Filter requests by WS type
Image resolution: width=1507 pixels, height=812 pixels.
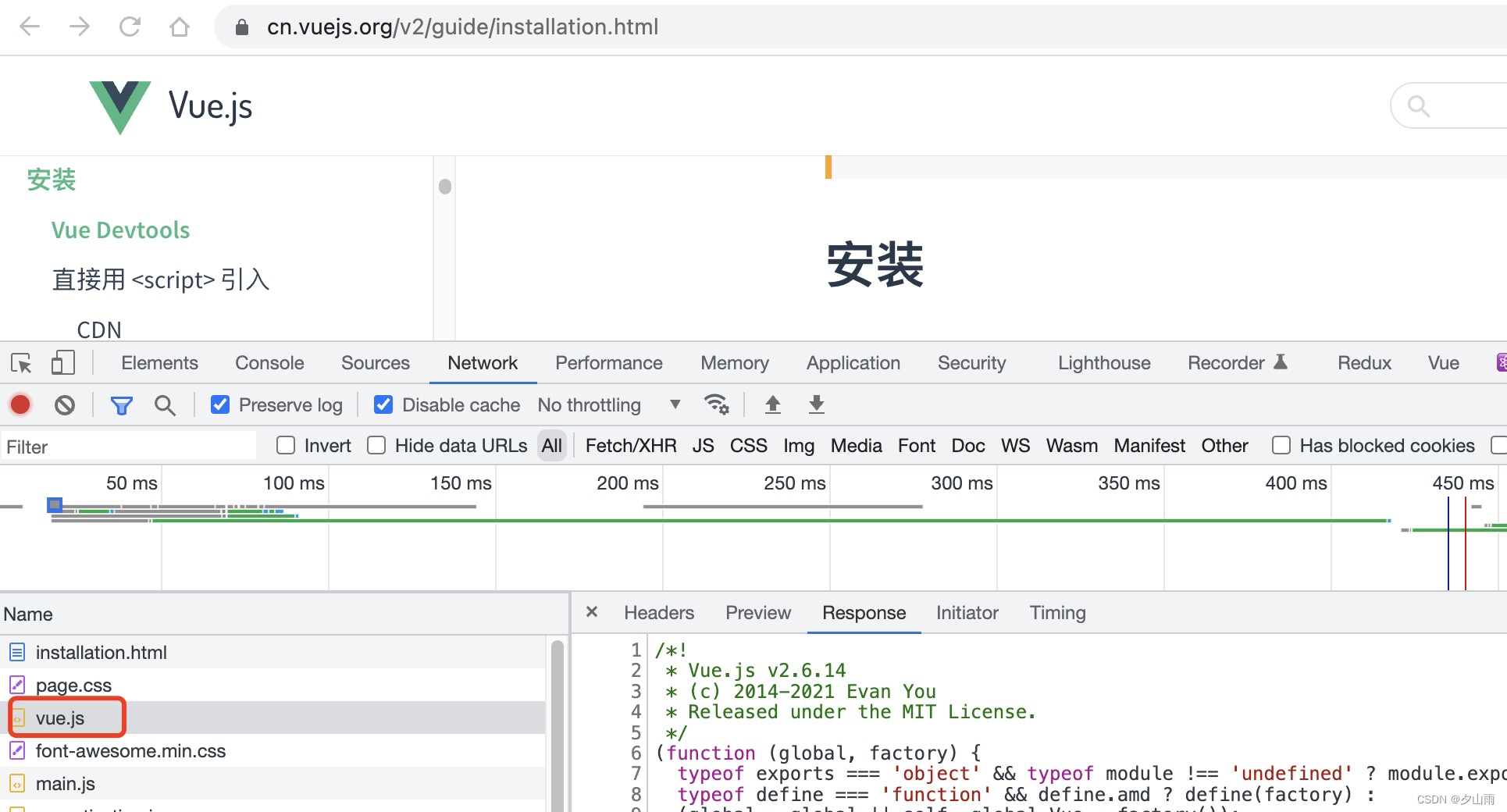pos(1015,446)
